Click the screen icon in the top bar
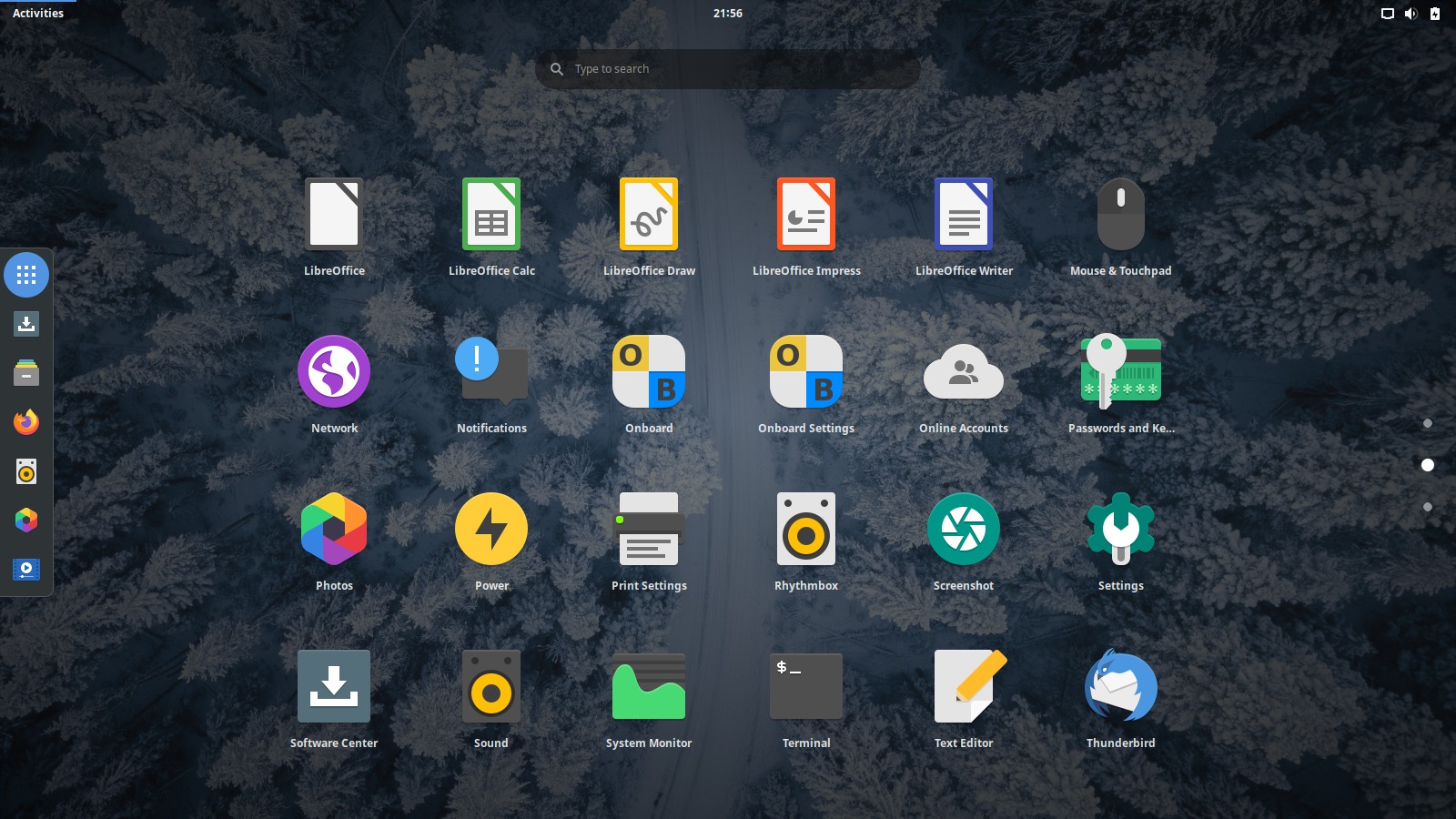Viewport: 1456px width, 819px height. [x=1388, y=14]
